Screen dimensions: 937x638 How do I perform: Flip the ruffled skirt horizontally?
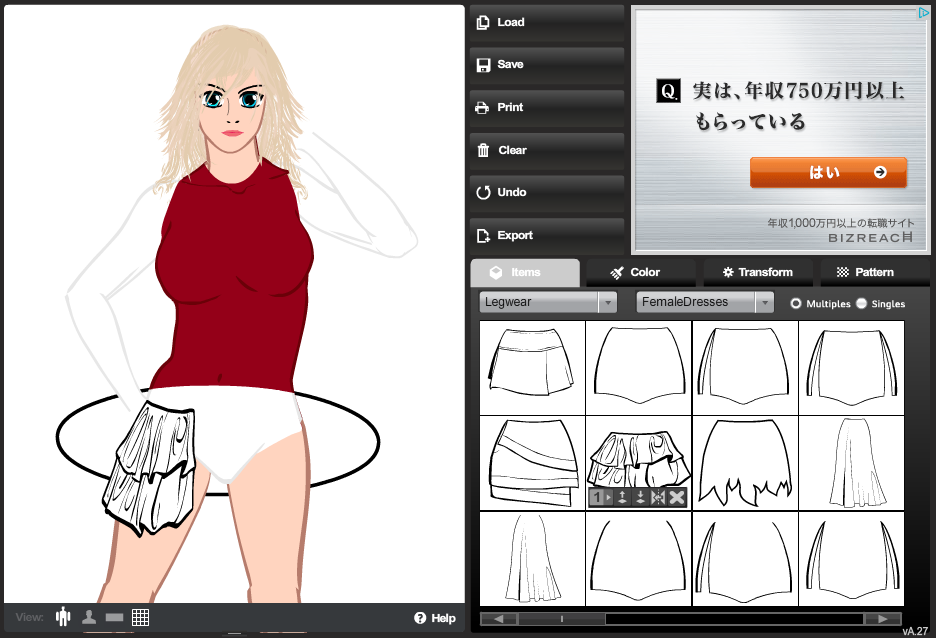658,498
